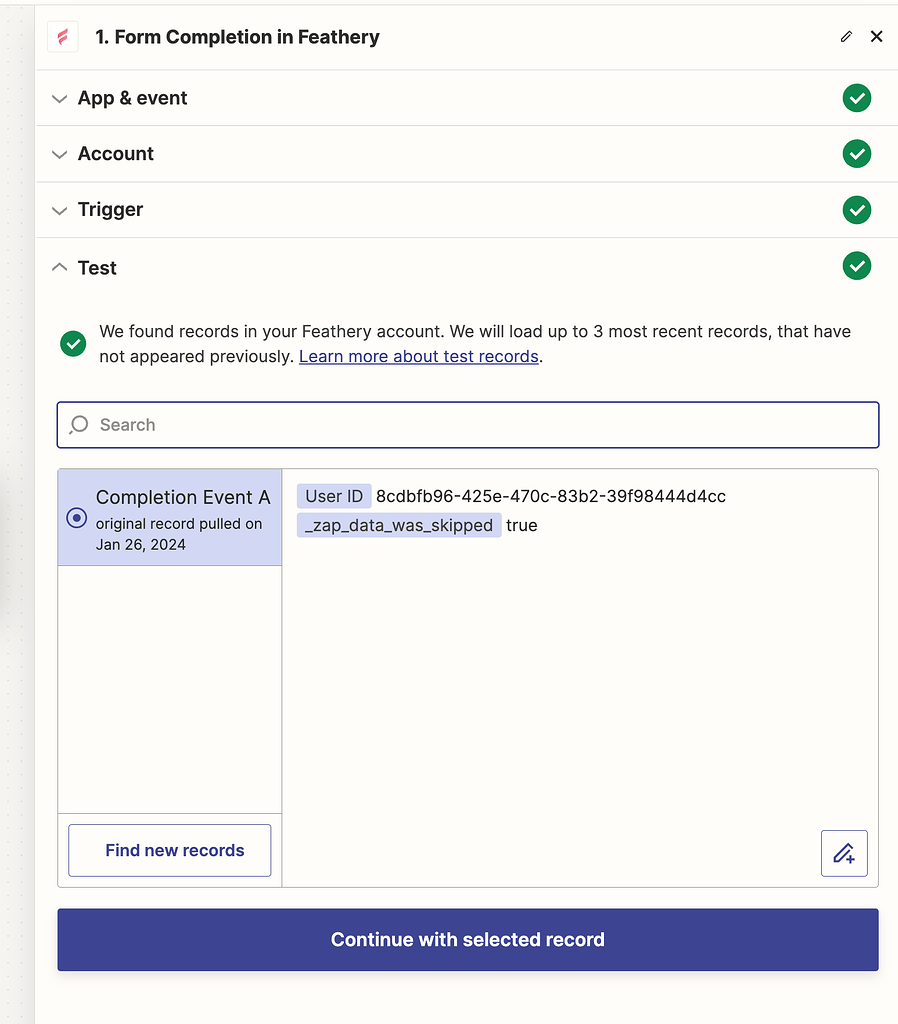Click the Find new records button
The width and height of the screenshot is (898, 1024).
[169, 850]
